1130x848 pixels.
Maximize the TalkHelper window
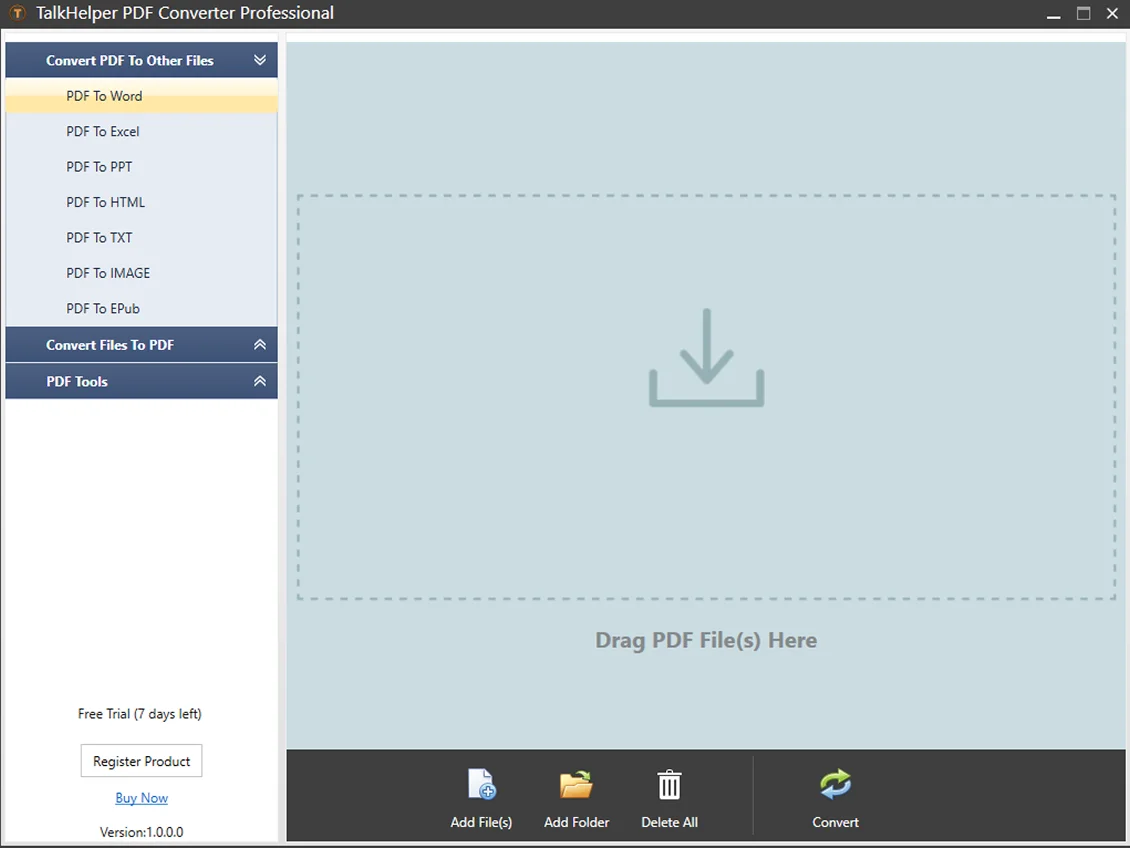point(1083,13)
